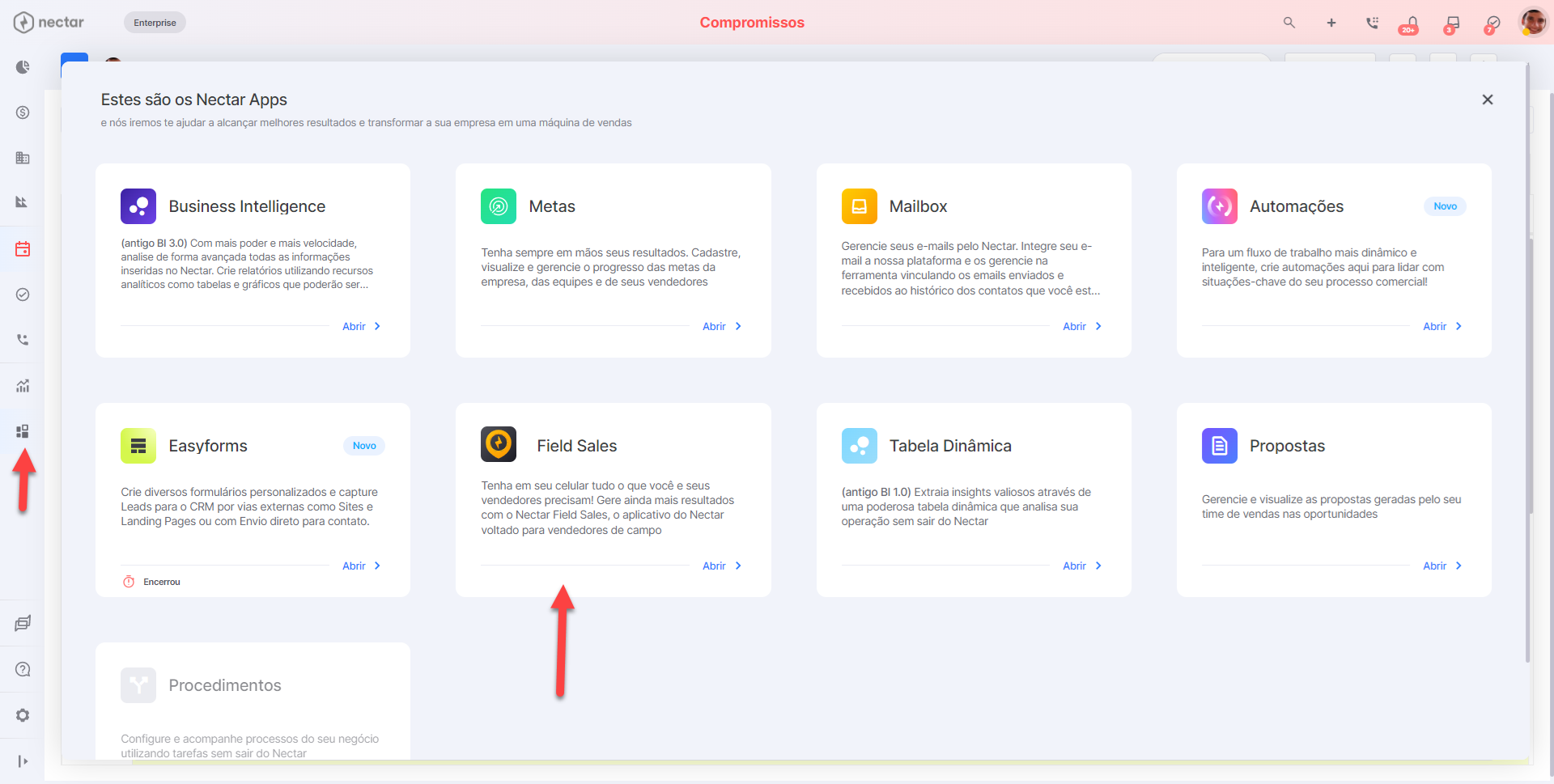This screenshot has width=1554, height=784.
Task: Open the user profile avatar menu
Action: pyautogui.click(x=1533, y=23)
